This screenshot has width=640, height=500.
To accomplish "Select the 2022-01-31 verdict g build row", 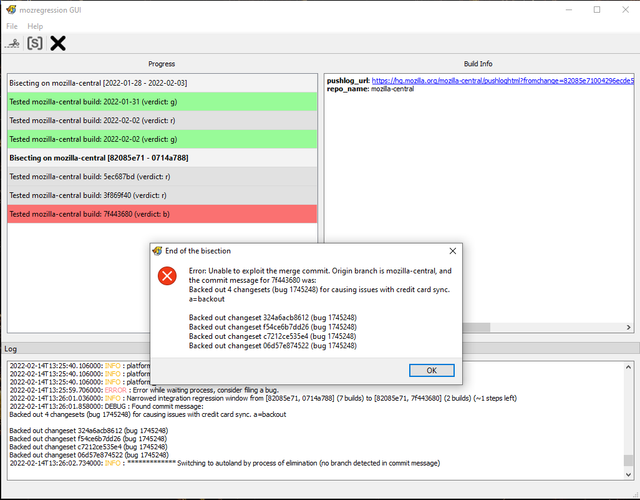I will click(162, 102).
